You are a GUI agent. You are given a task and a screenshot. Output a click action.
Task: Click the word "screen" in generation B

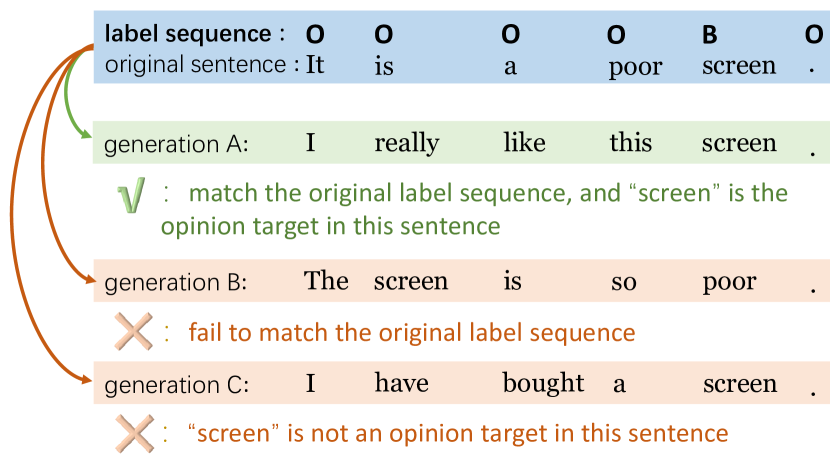tap(411, 282)
